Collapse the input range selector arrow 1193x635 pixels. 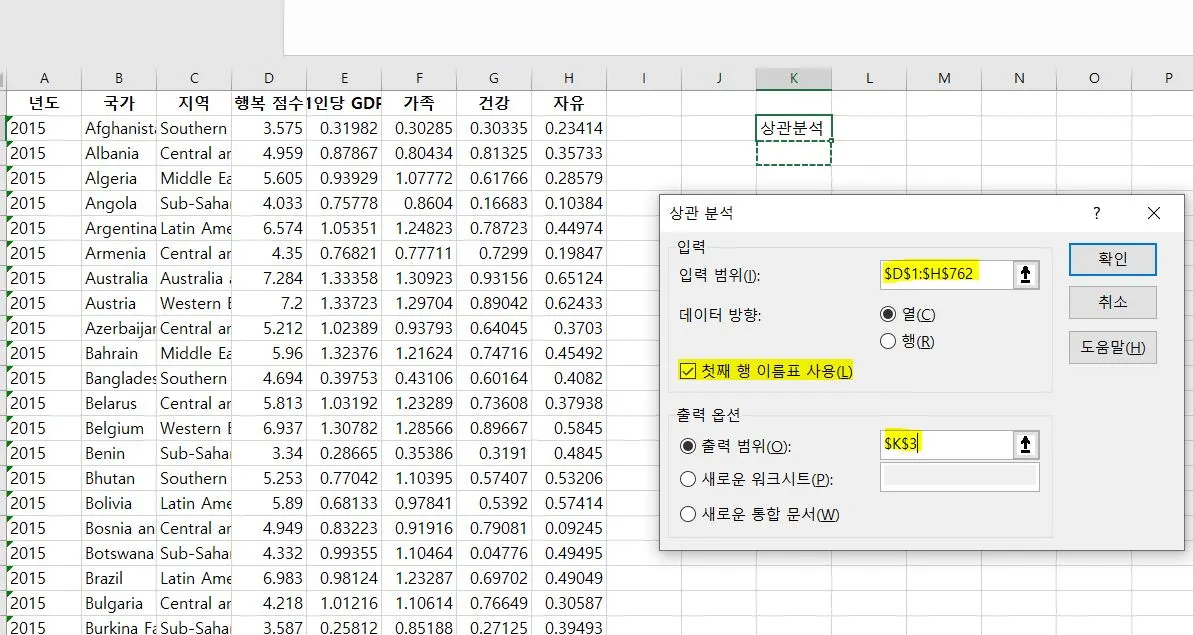(1025, 275)
